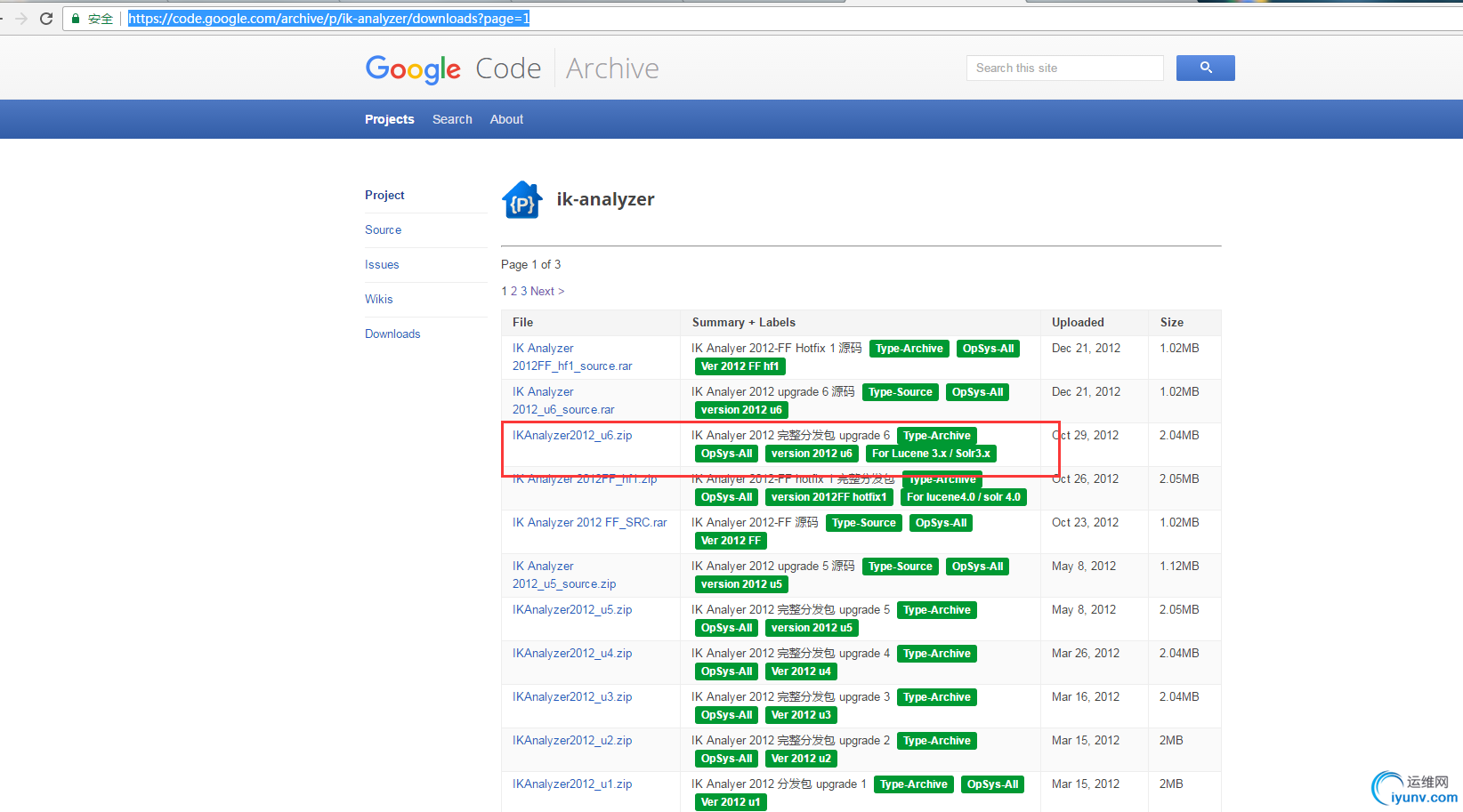Focus the Search this site field

(x=1064, y=68)
